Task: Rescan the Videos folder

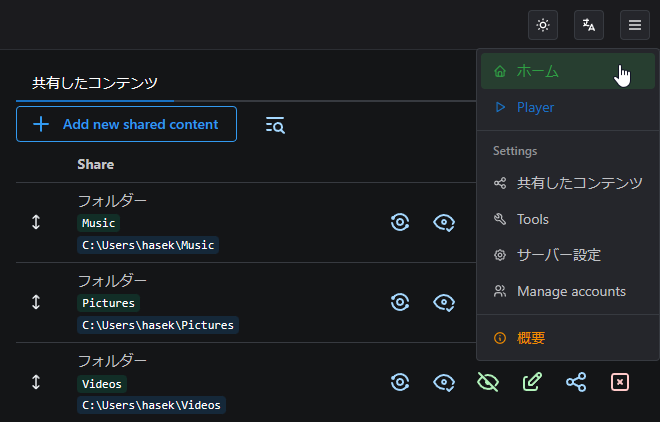Action: pos(400,382)
